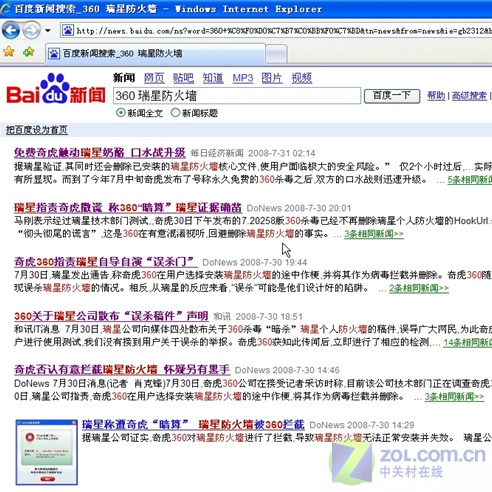Click the IE back arrow button
Image resolution: width=492 pixels, height=492 pixels.
tap(11, 31)
